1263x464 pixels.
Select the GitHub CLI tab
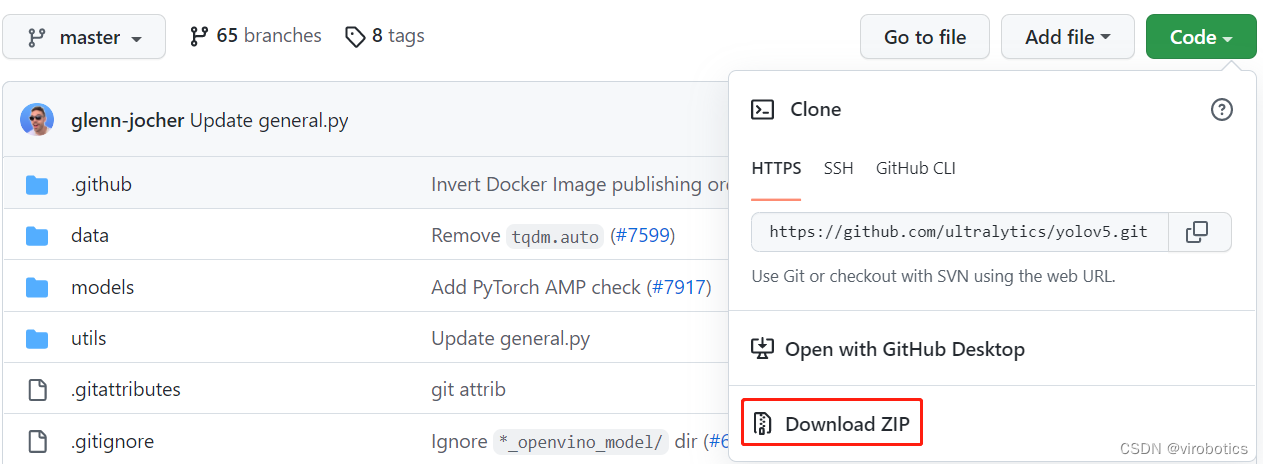[x=915, y=168]
